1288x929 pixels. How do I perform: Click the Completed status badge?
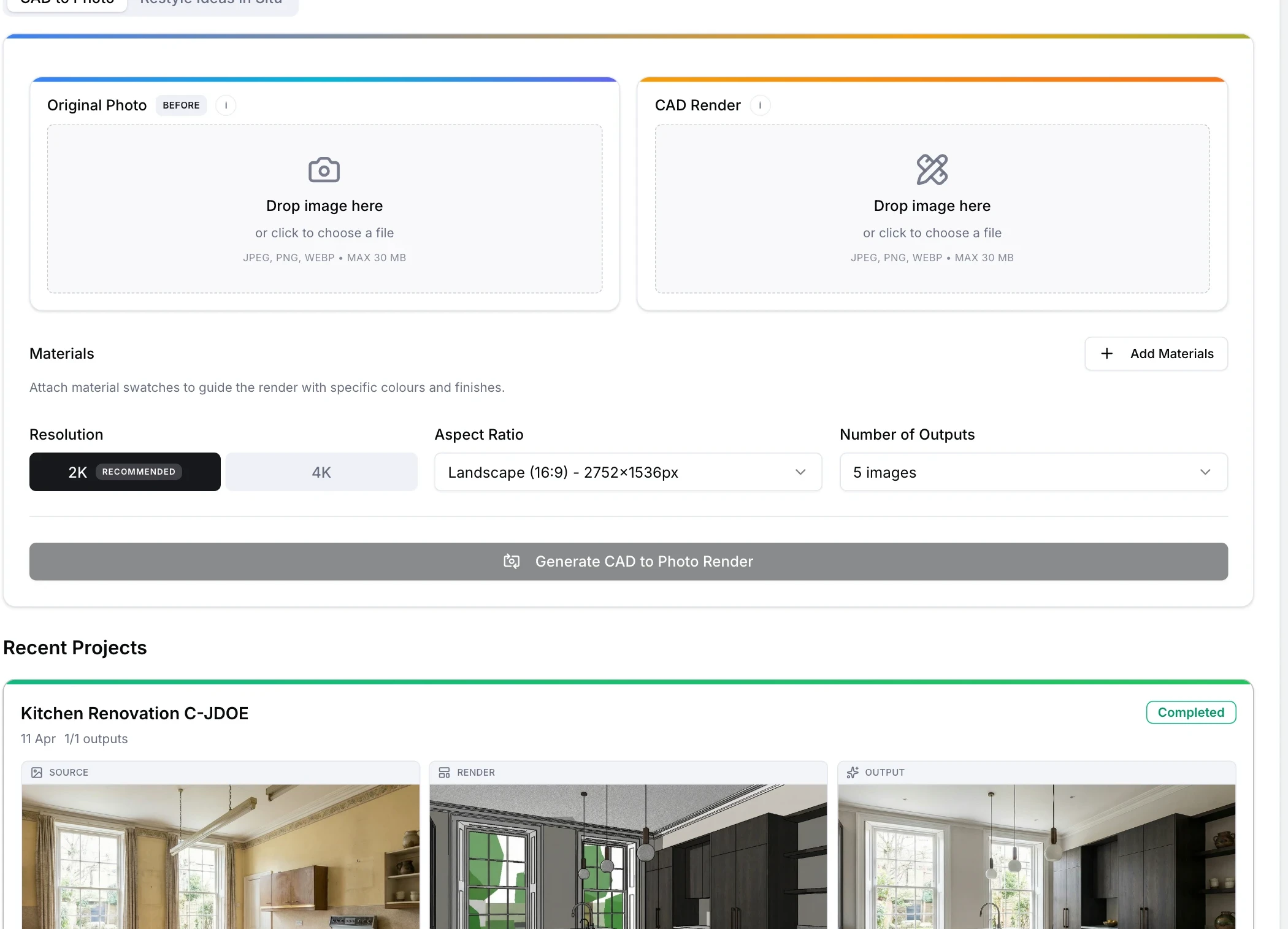click(1190, 712)
